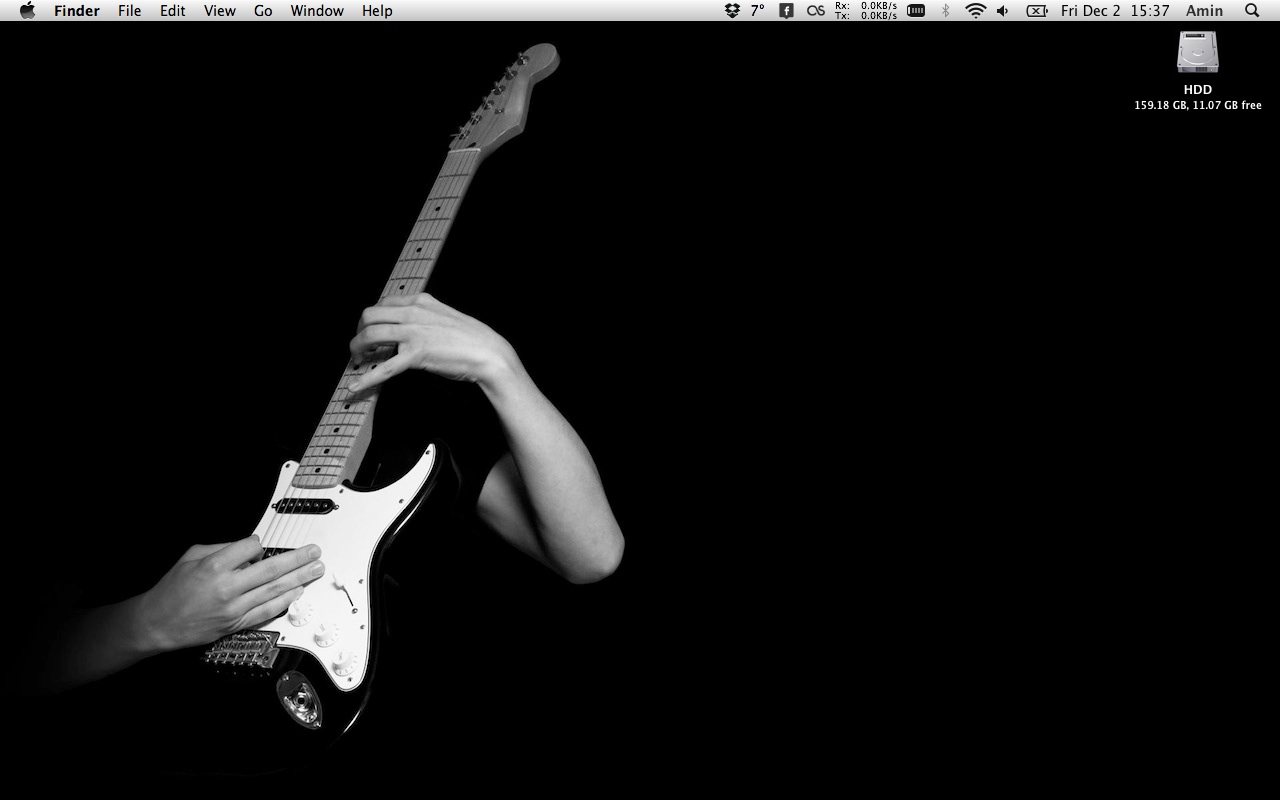Open the Window menu
Image resolution: width=1280 pixels, height=800 pixels.
(x=317, y=11)
